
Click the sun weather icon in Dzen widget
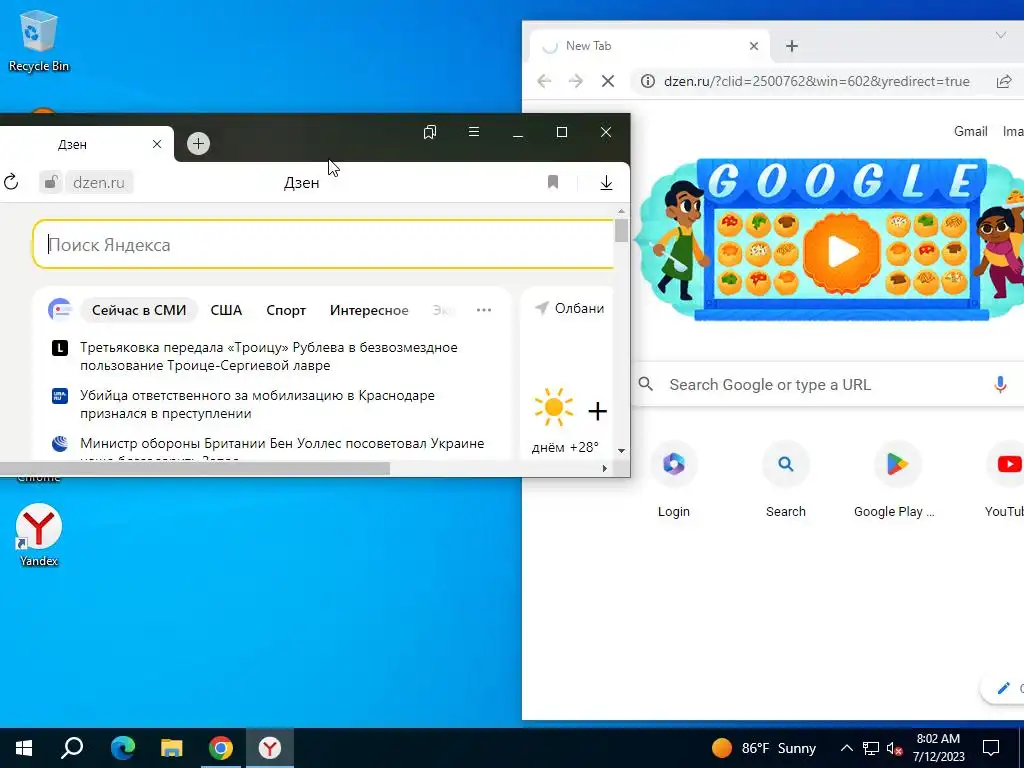[x=553, y=408]
